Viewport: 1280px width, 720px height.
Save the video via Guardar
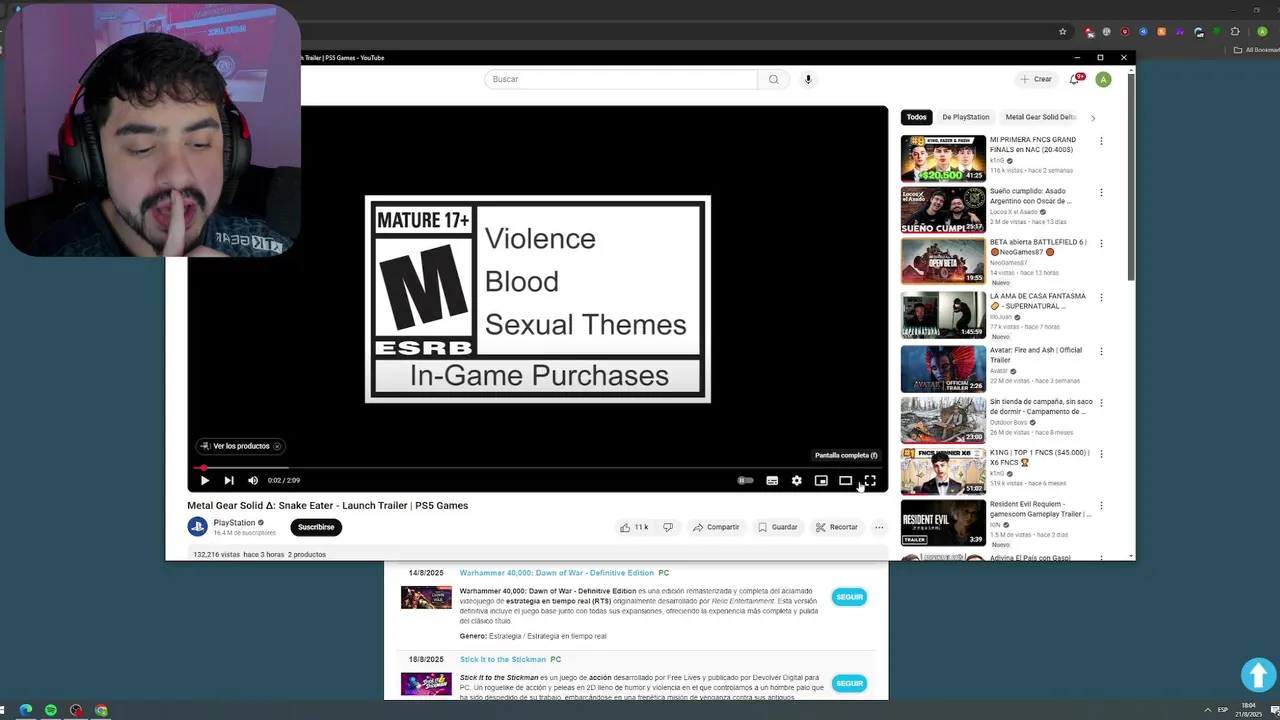click(778, 527)
